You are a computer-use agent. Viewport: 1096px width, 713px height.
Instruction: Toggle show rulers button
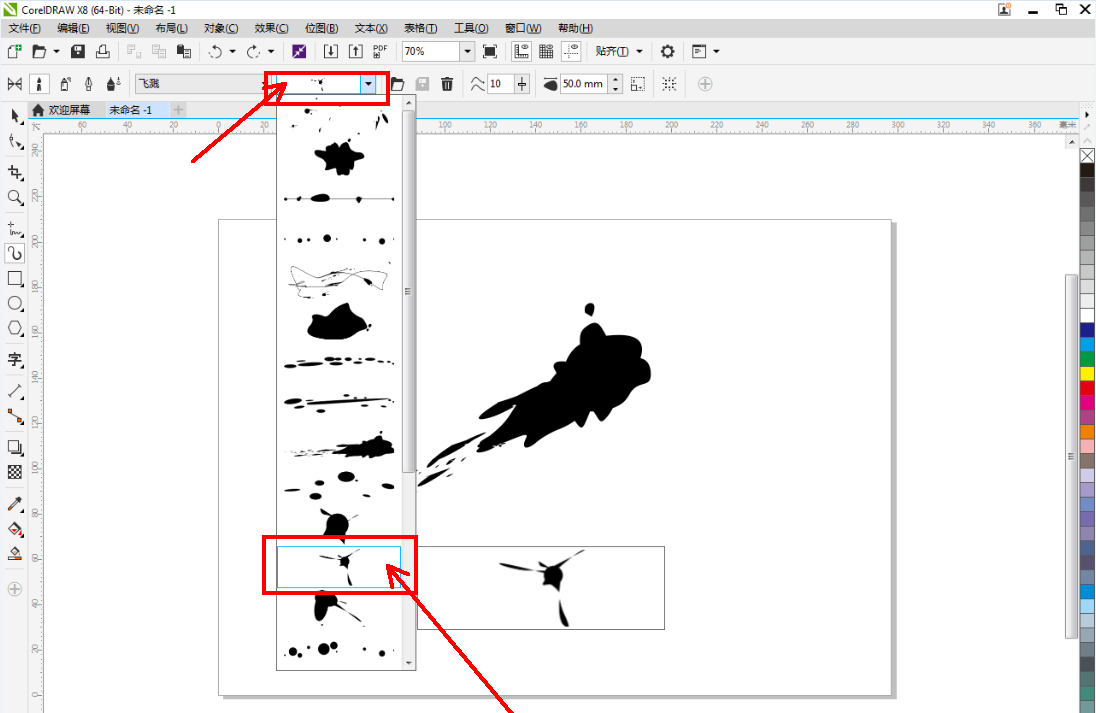[521, 51]
